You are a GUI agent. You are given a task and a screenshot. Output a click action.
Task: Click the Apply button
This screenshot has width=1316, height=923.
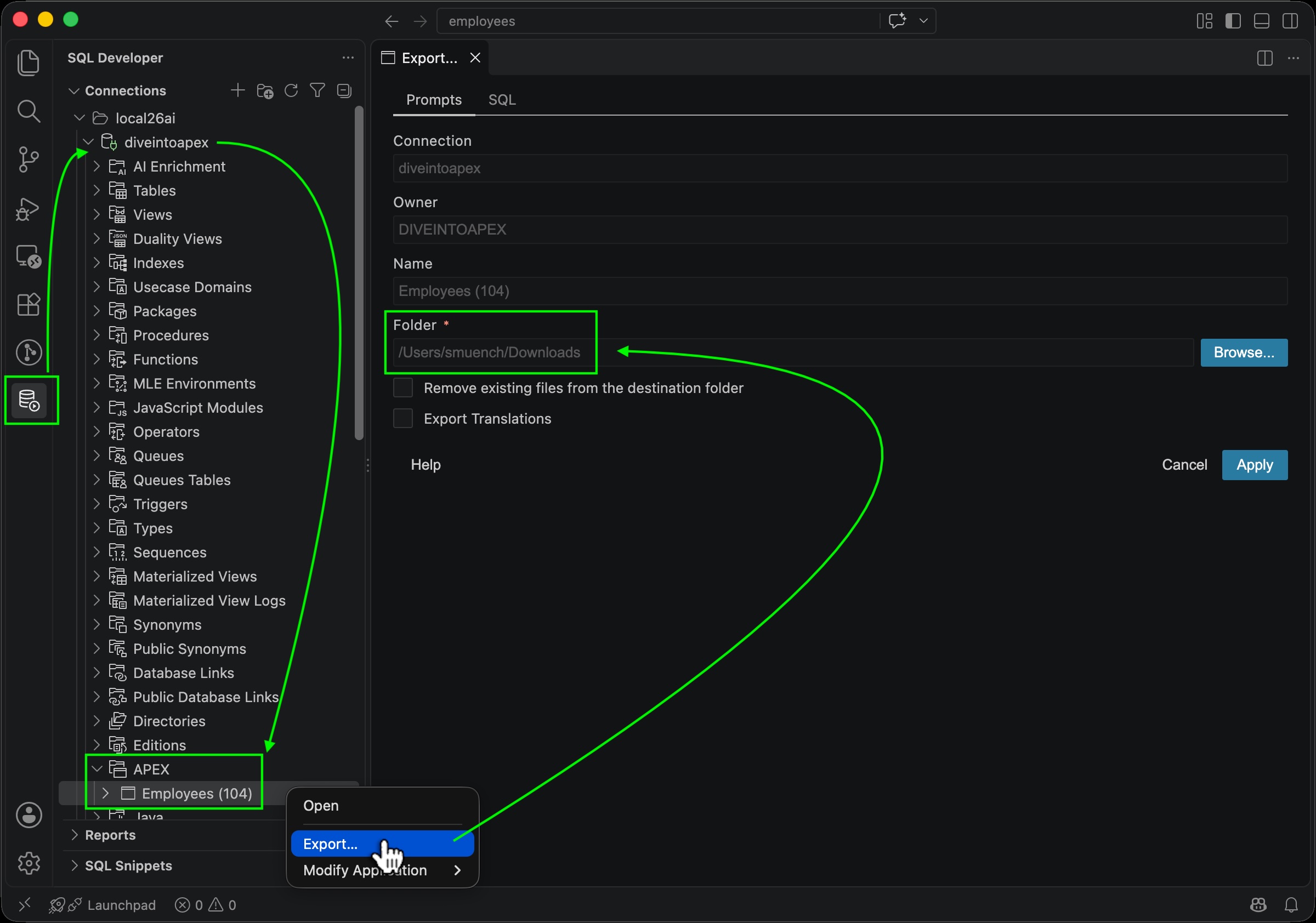click(1254, 465)
